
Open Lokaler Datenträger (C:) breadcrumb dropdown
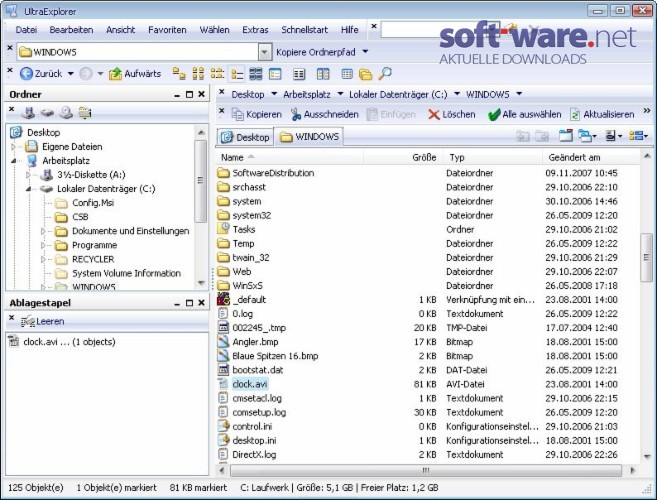(457, 94)
